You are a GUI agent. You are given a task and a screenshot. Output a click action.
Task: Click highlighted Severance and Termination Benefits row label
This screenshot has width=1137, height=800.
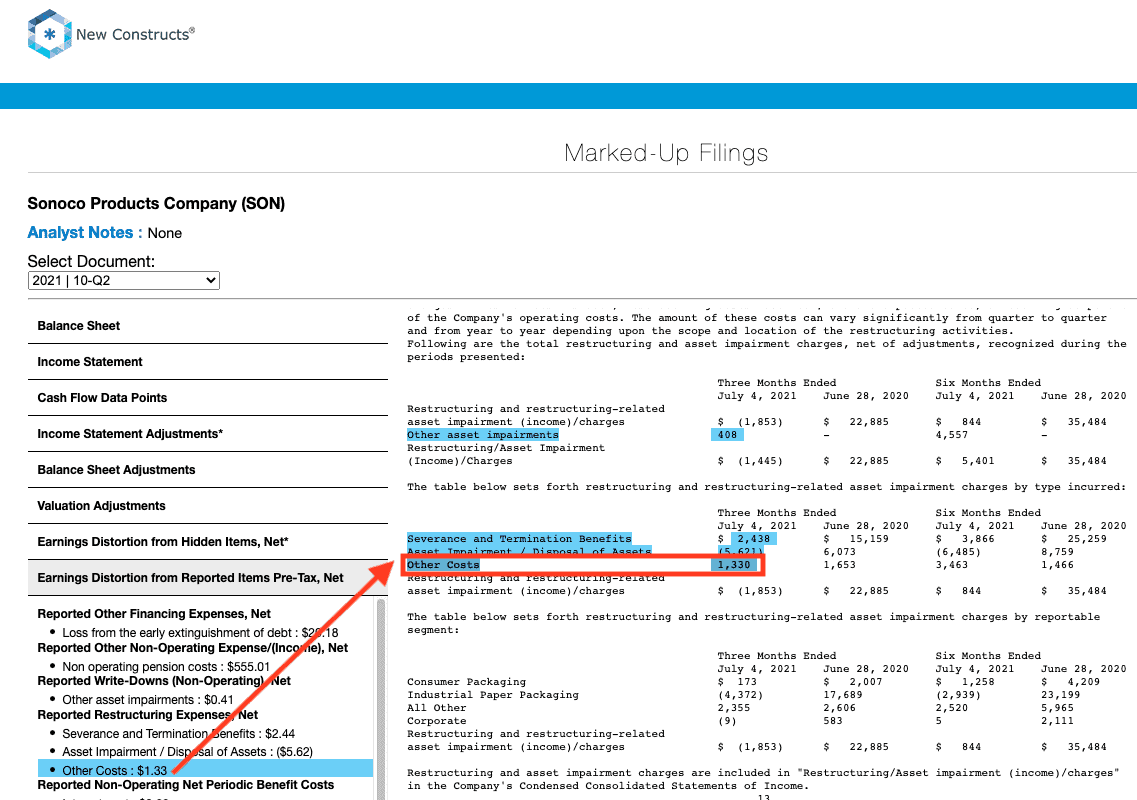[519, 539]
